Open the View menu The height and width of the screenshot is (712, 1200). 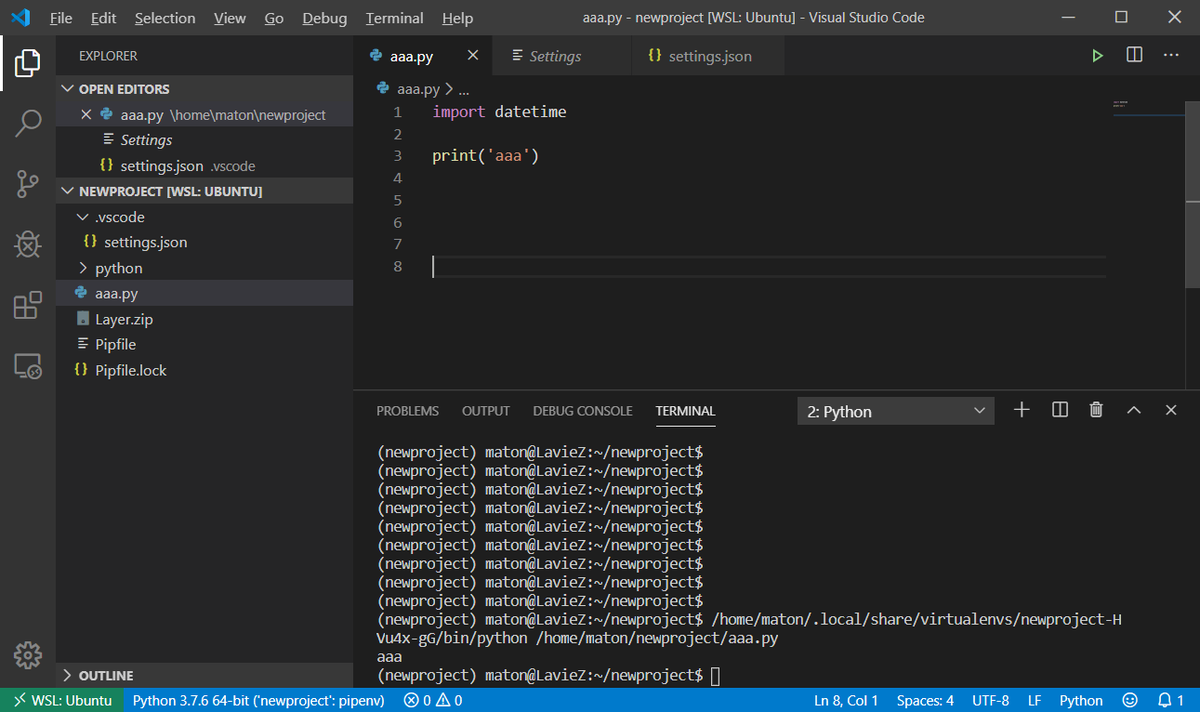coord(230,18)
